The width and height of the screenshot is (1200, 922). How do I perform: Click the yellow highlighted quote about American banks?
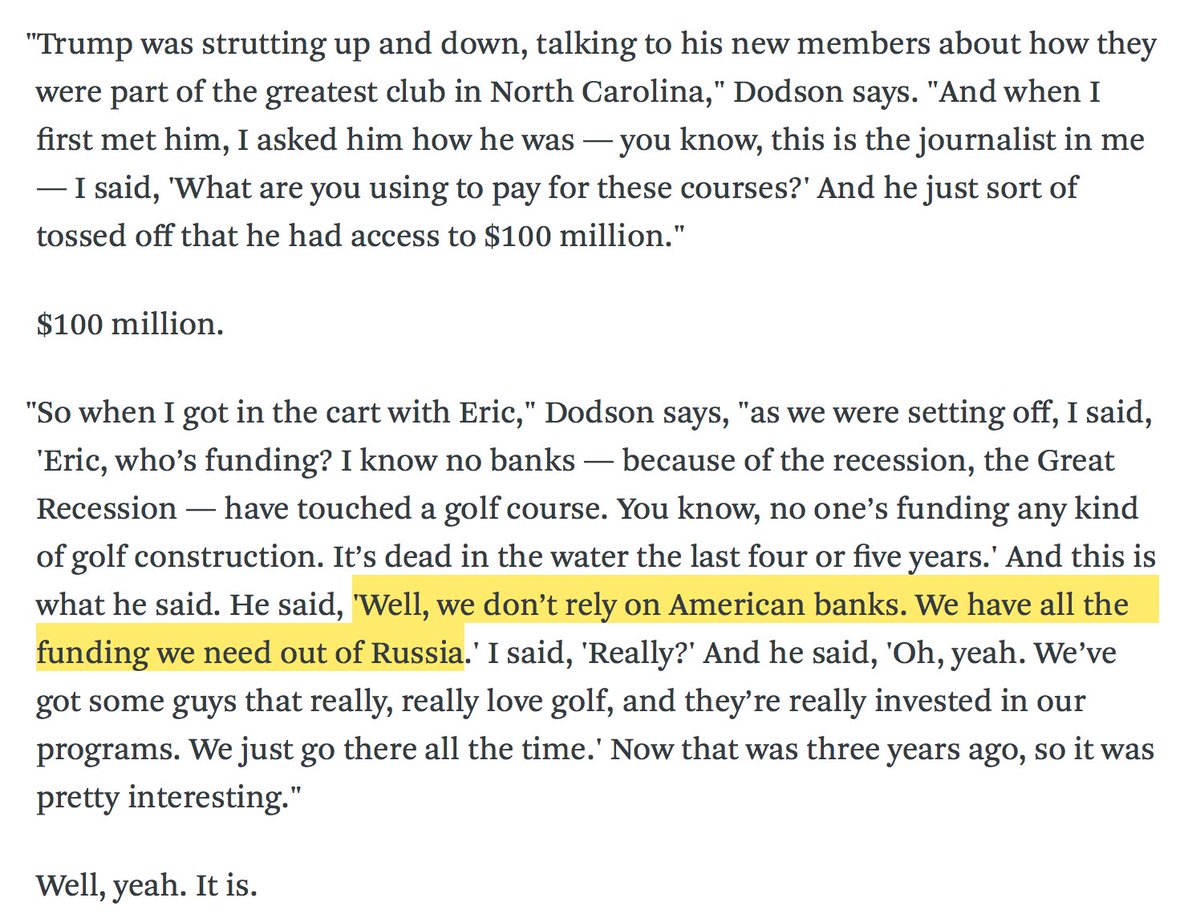coord(740,605)
